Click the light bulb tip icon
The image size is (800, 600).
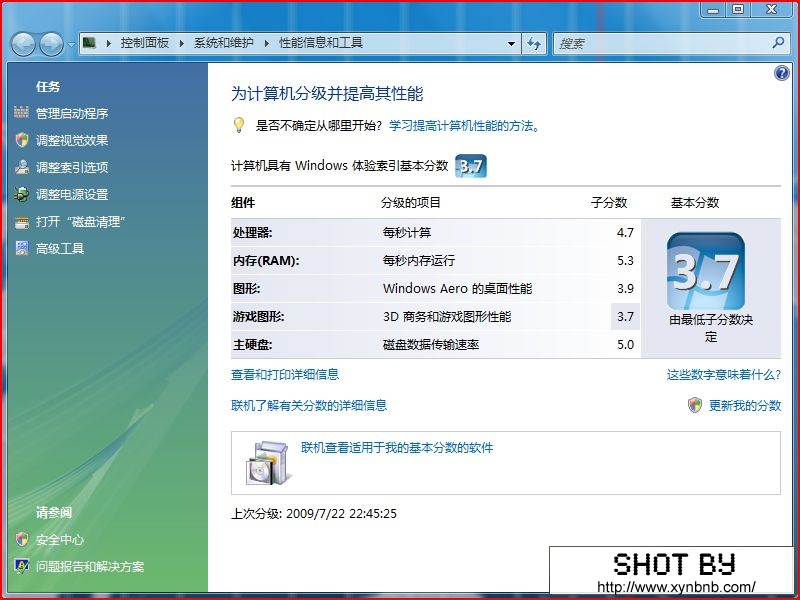coord(238,126)
